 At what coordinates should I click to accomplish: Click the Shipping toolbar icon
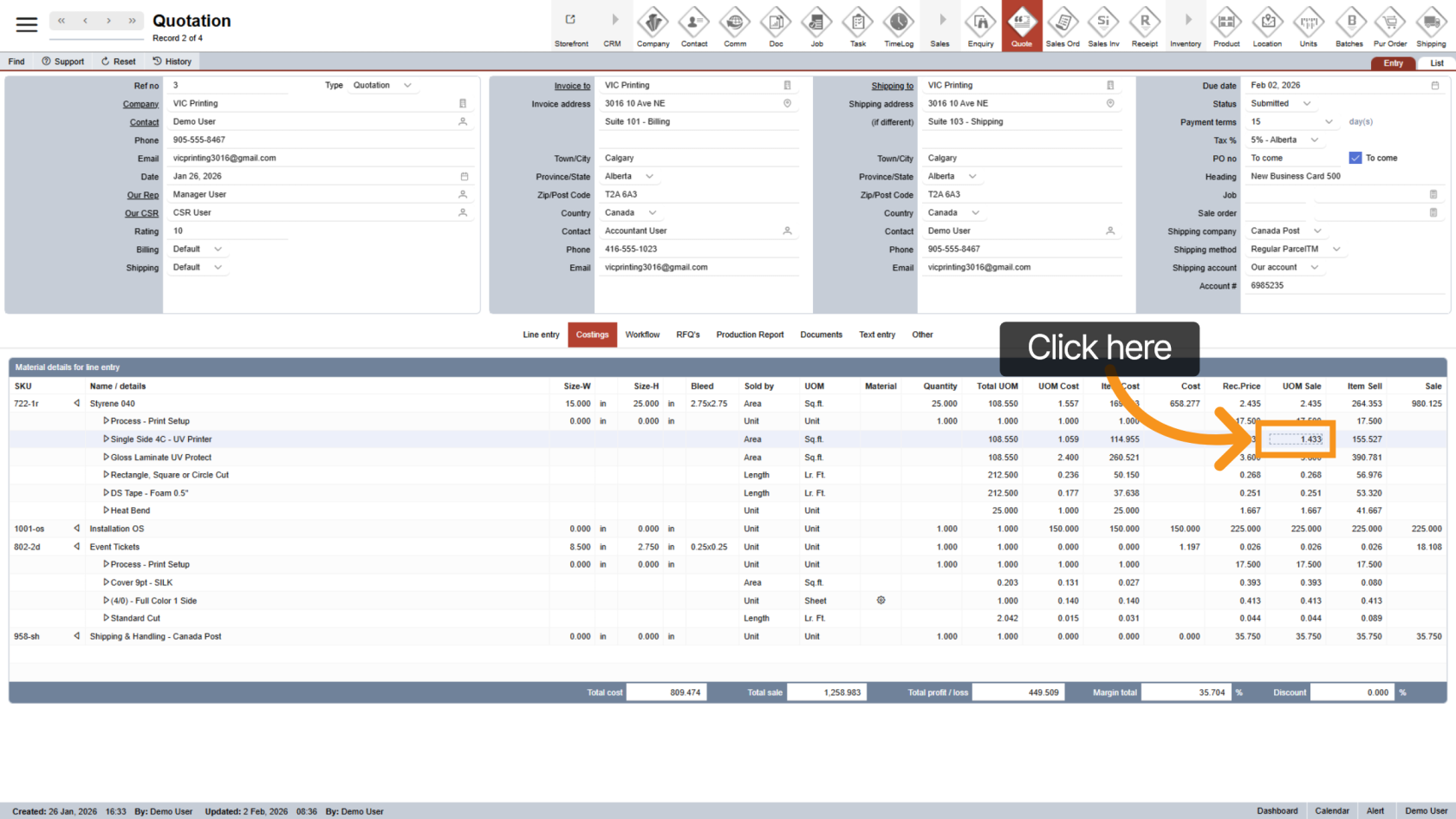click(1431, 26)
